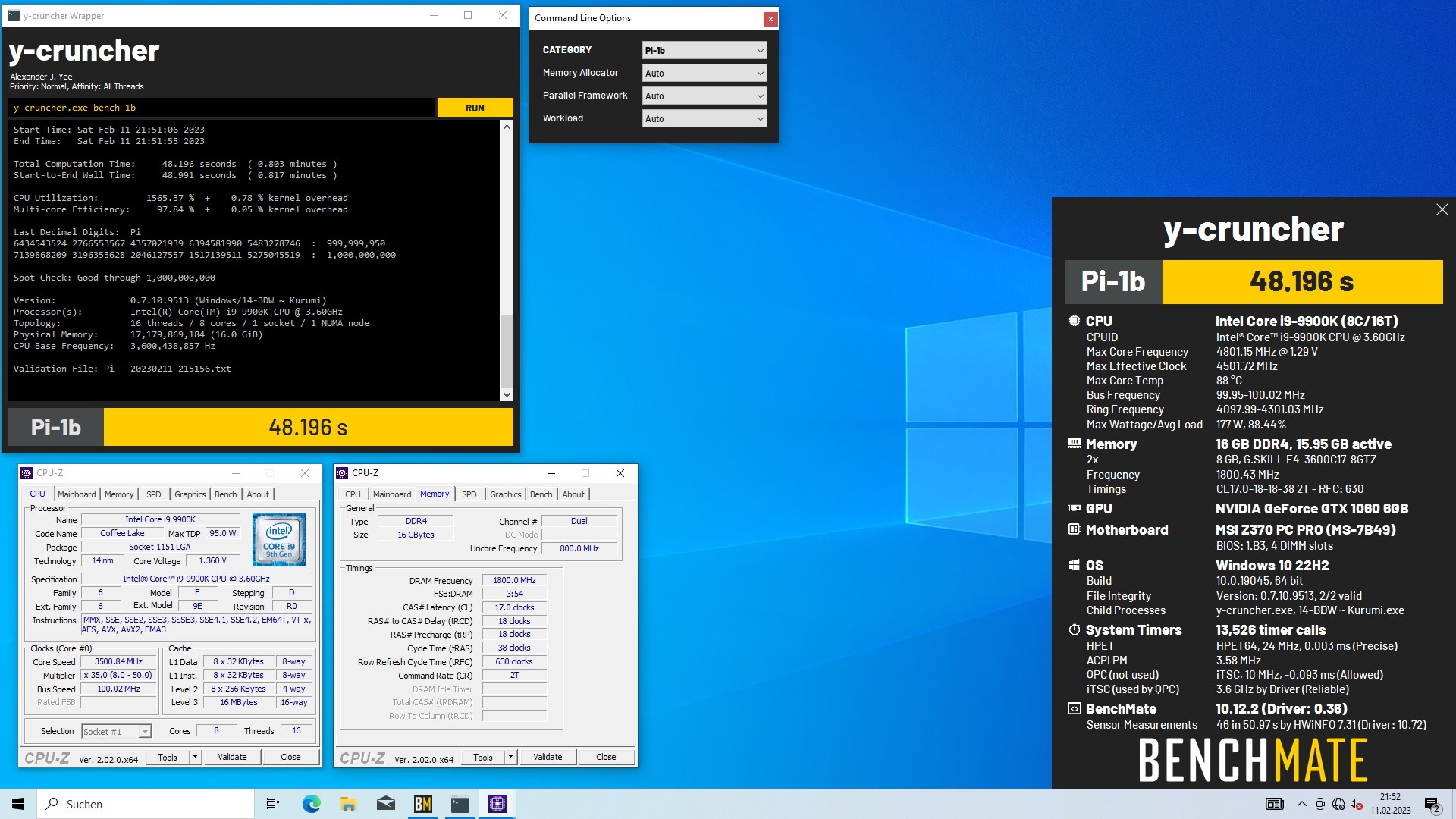This screenshot has width=1456, height=819.
Task: Switch to the y-cruncher console taskbar icon
Action: coord(460,804)
